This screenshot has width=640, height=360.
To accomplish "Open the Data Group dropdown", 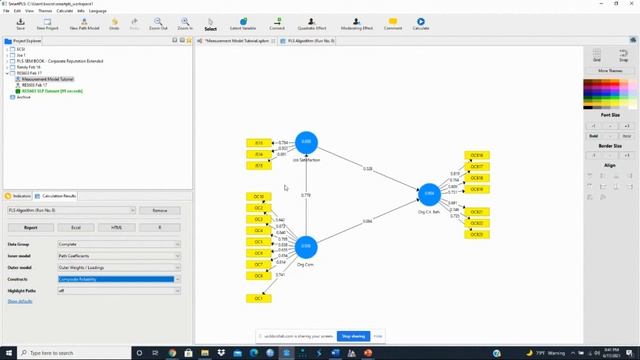I will 119,244.
